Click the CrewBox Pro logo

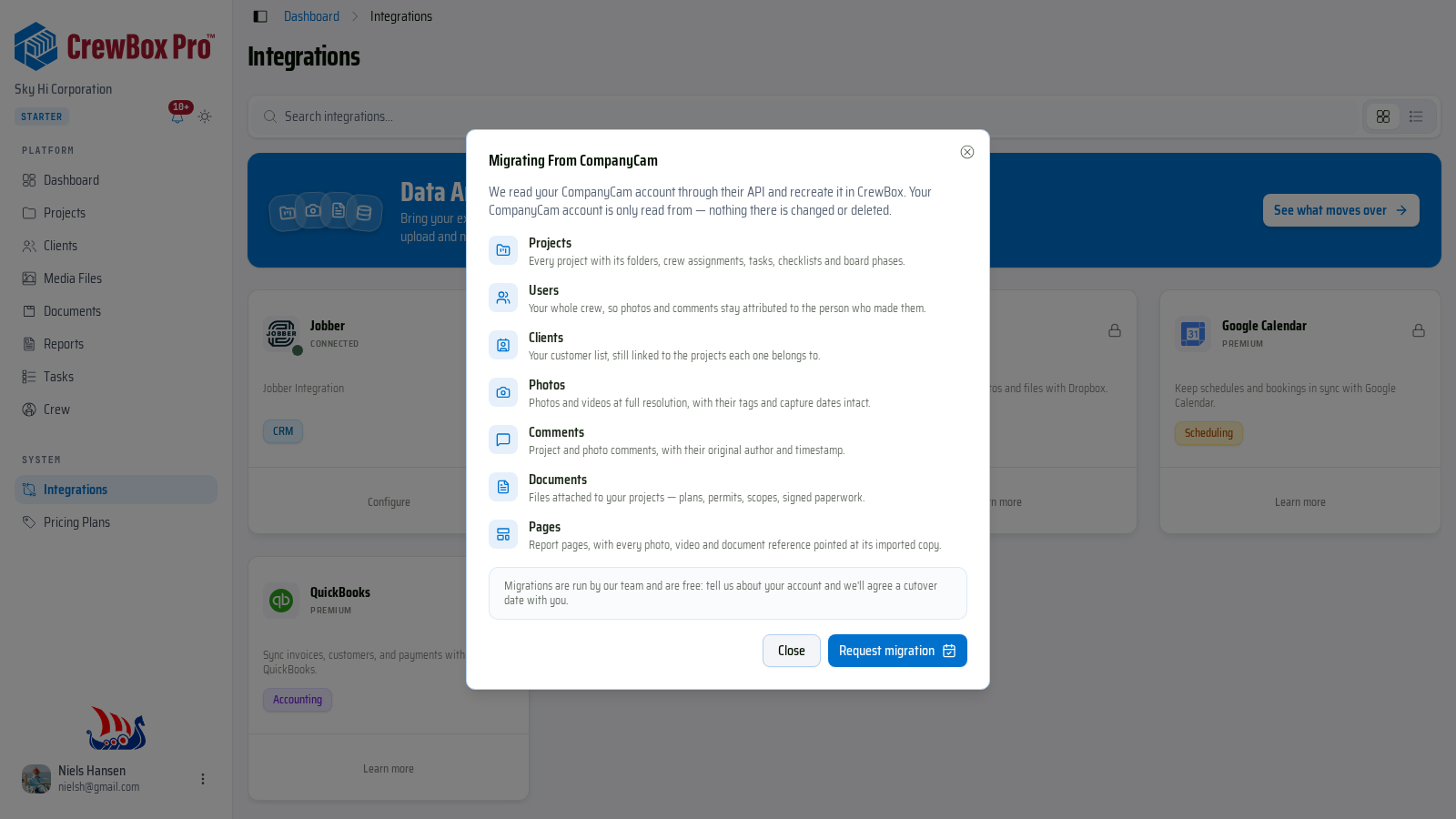coord(115,46)
